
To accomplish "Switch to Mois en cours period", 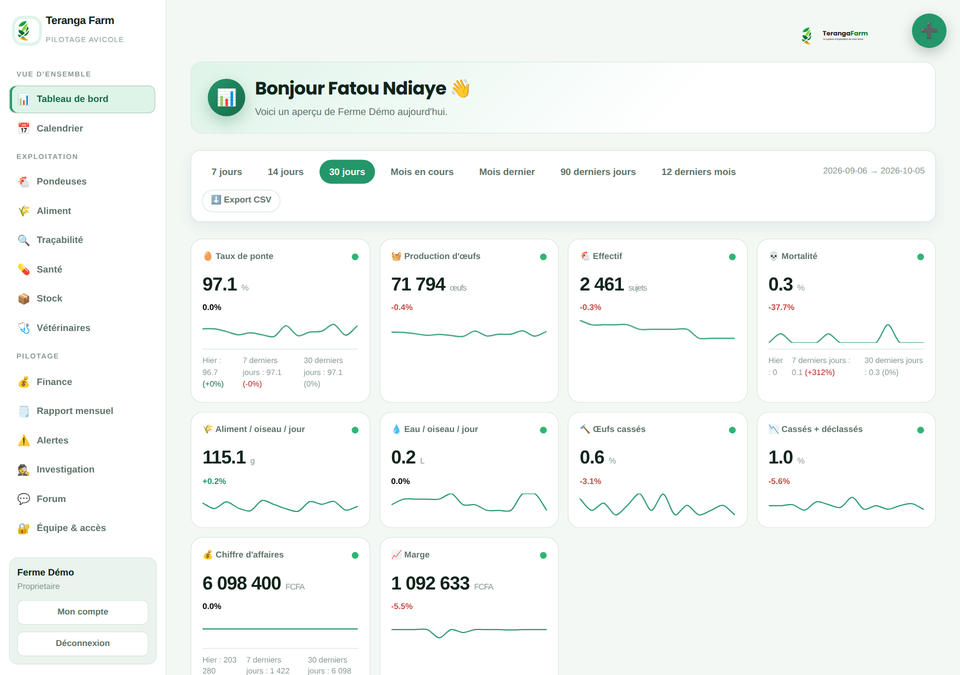I will coord(422,172).
